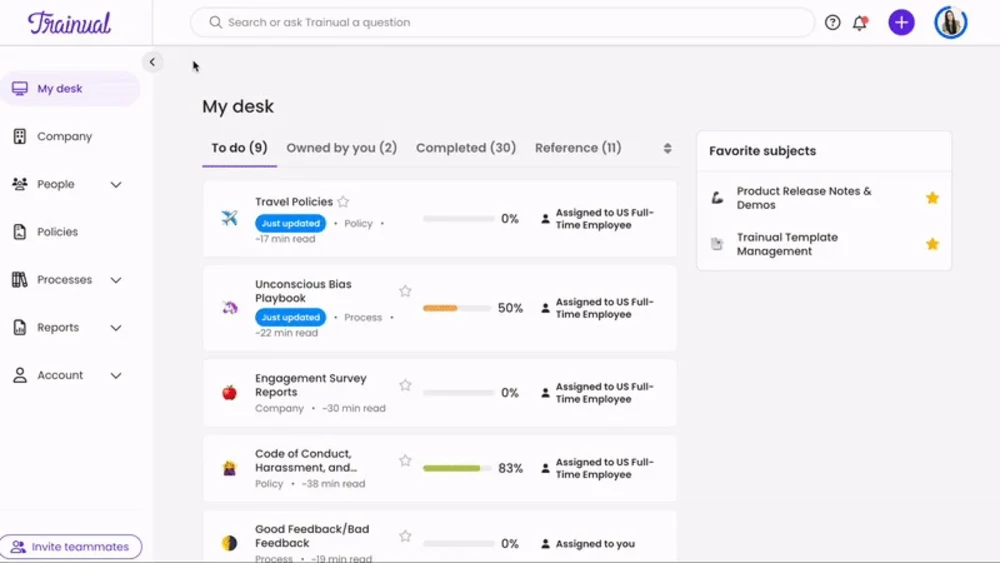This screenshot has width=1000, height=563.
Task: Click the People group icon
Action: coord(20,184)
